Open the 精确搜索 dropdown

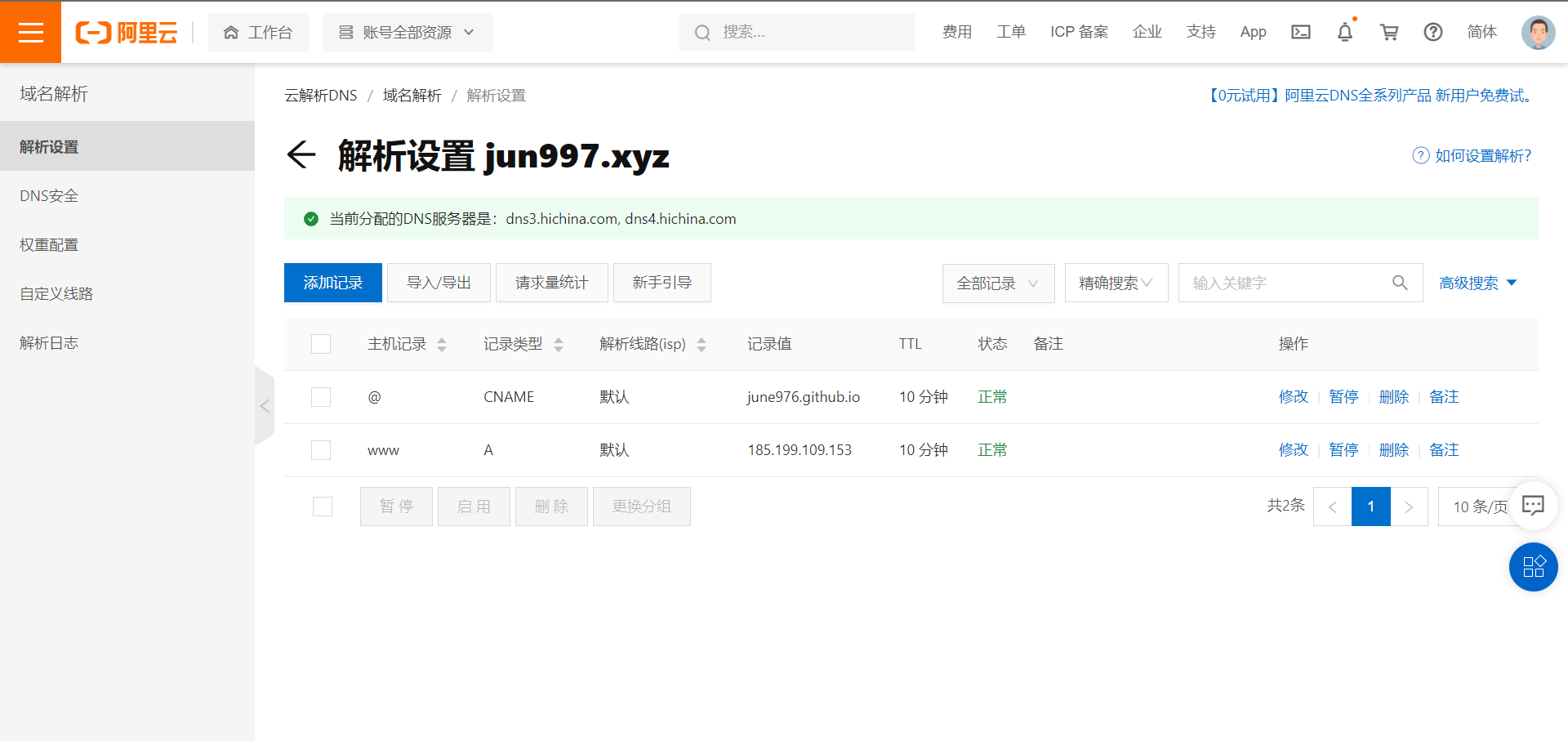[1116, 283]
